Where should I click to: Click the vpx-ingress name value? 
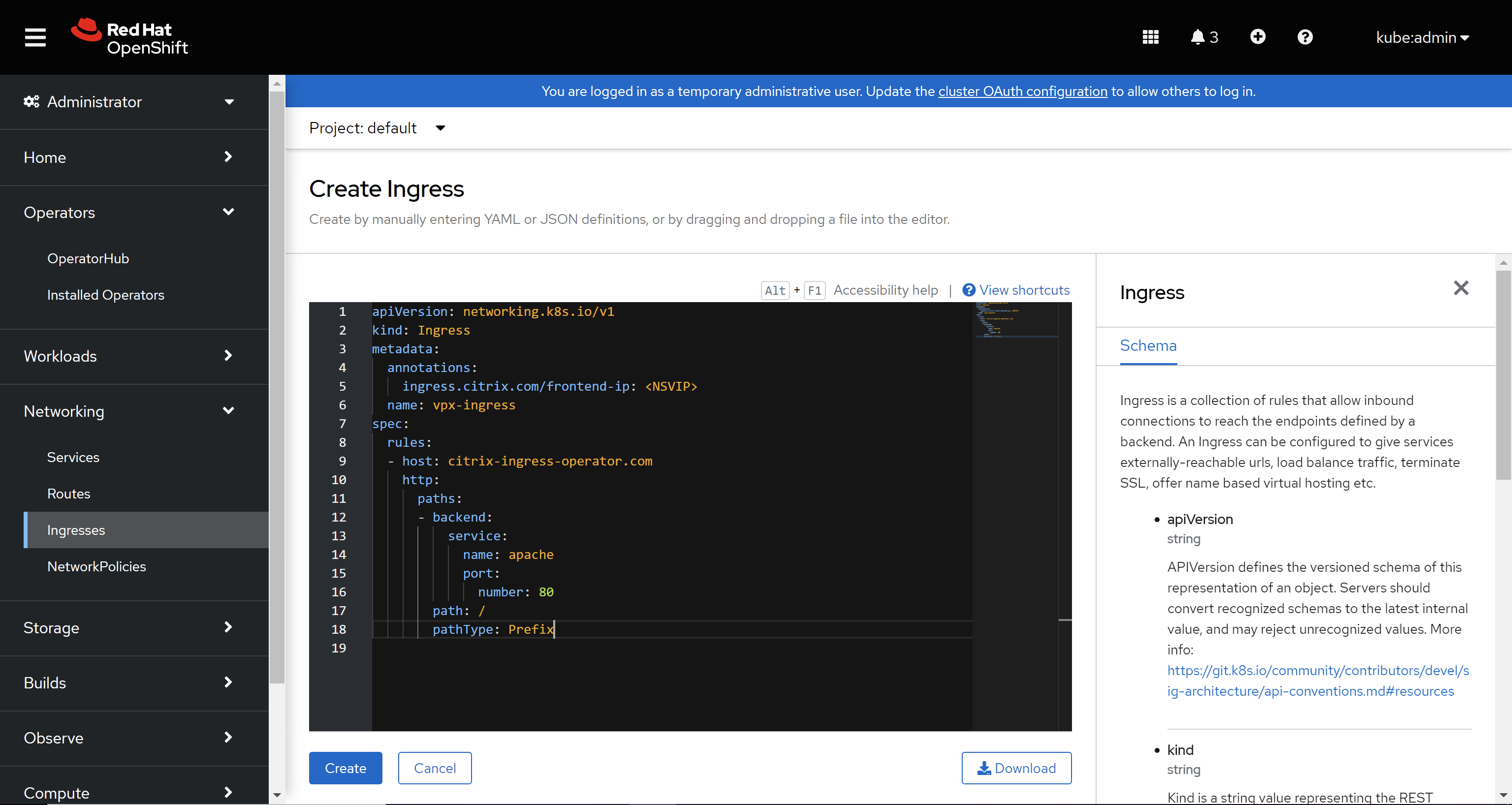click(473, 405)
